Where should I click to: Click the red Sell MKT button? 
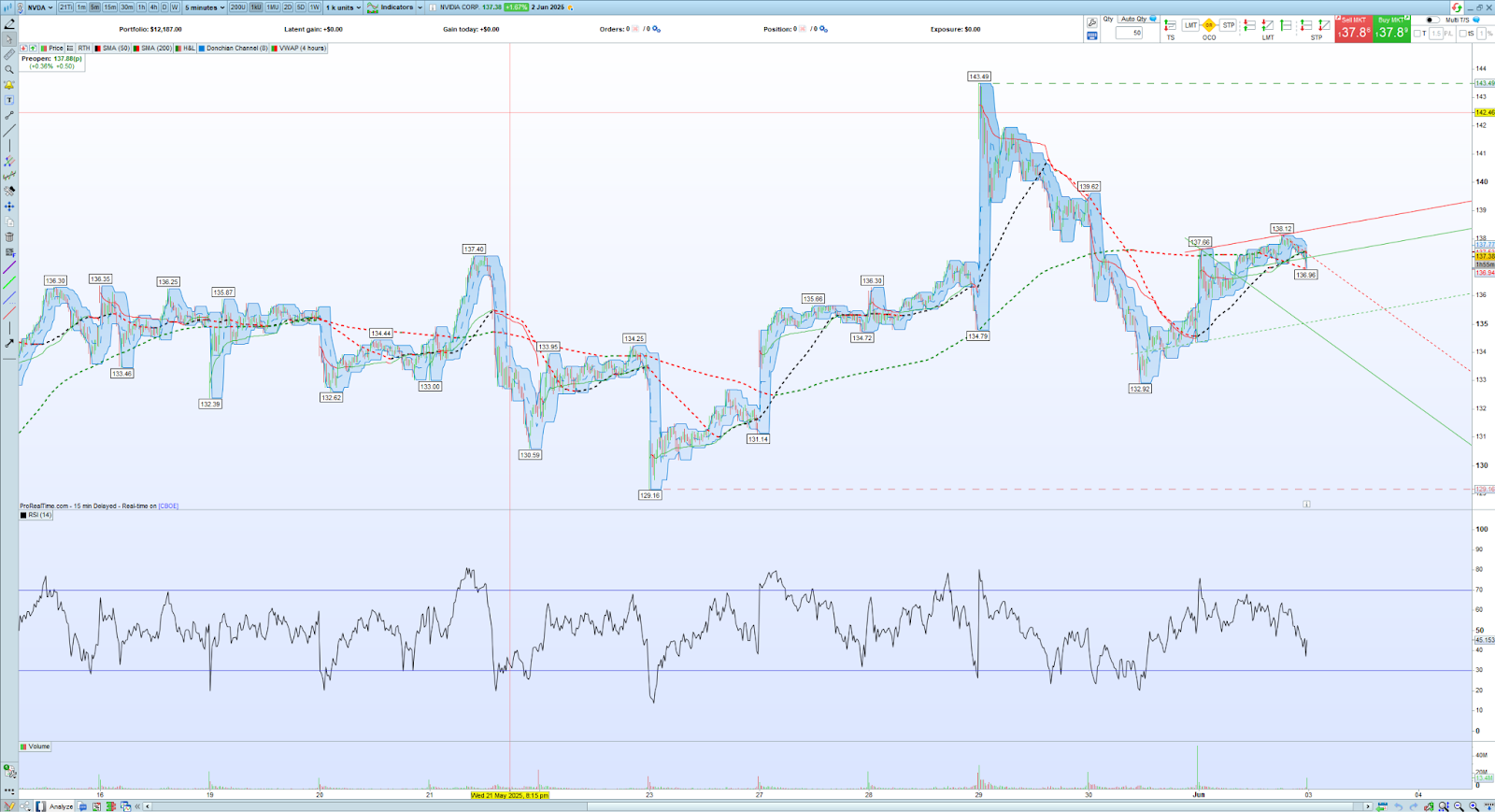click(1354, 29)
